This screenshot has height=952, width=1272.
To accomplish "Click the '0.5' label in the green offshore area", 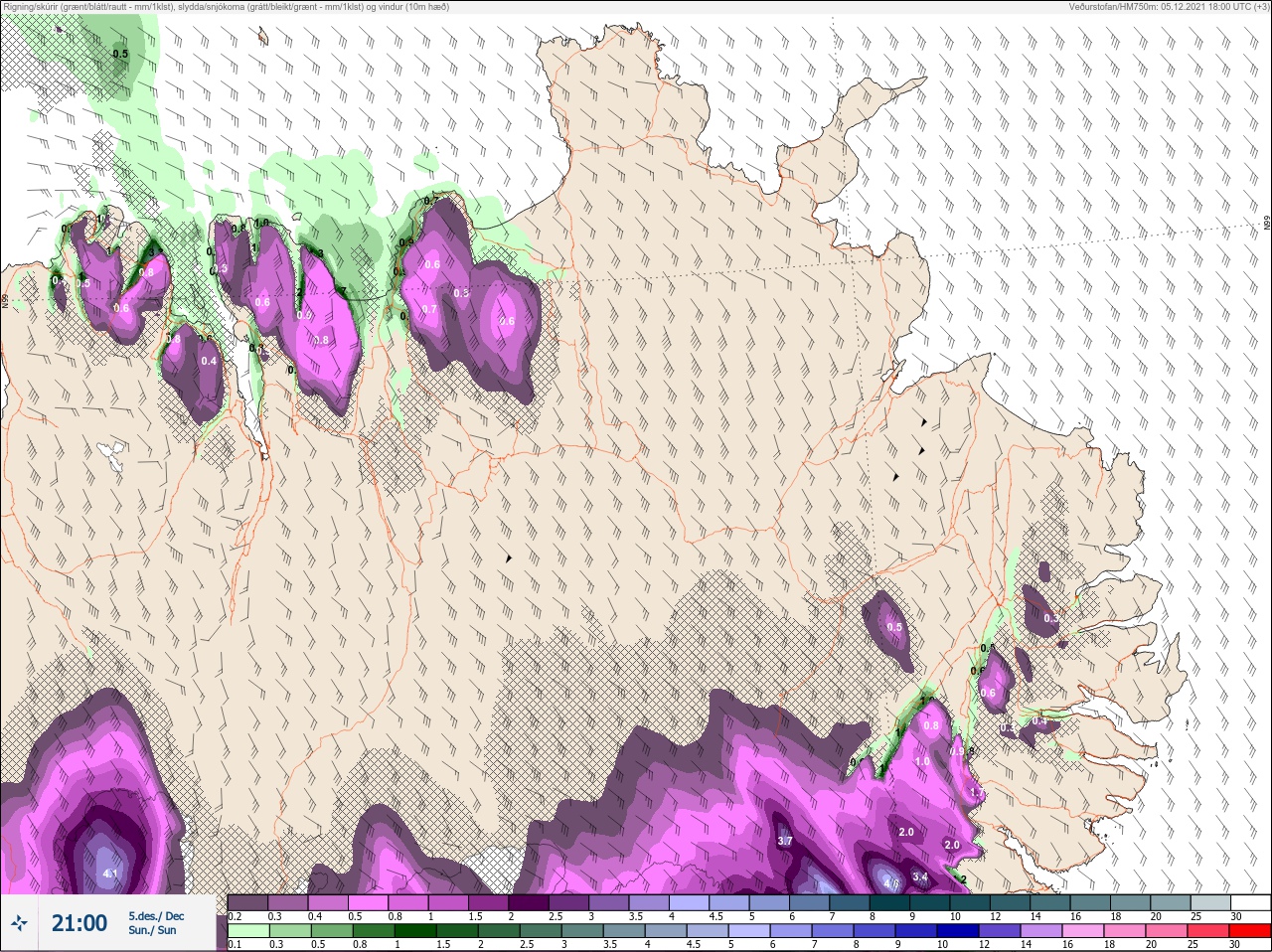I will coord(120,54).
